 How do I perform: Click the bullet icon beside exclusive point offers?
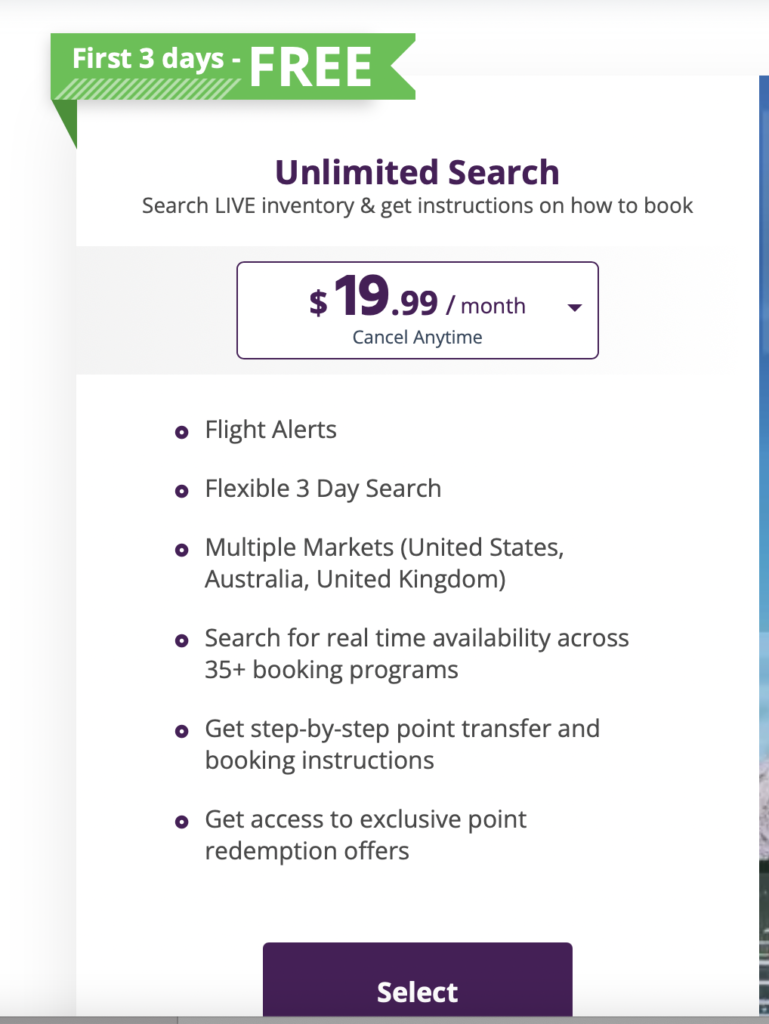tap(181, 820)
